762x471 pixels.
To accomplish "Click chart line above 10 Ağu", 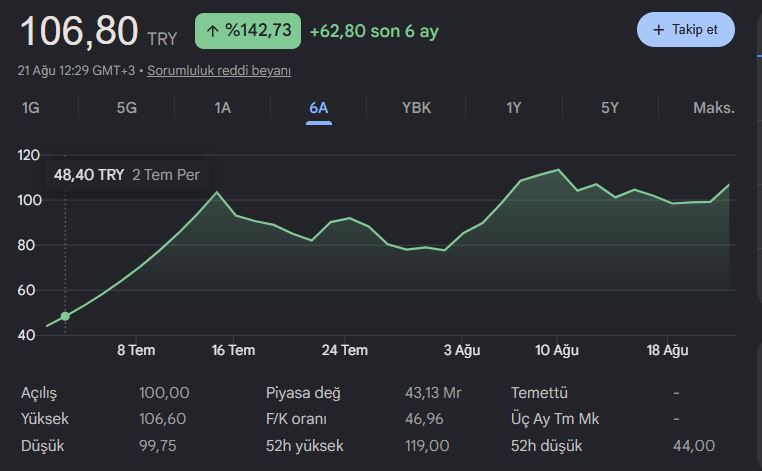I will [x=558, y=170].
